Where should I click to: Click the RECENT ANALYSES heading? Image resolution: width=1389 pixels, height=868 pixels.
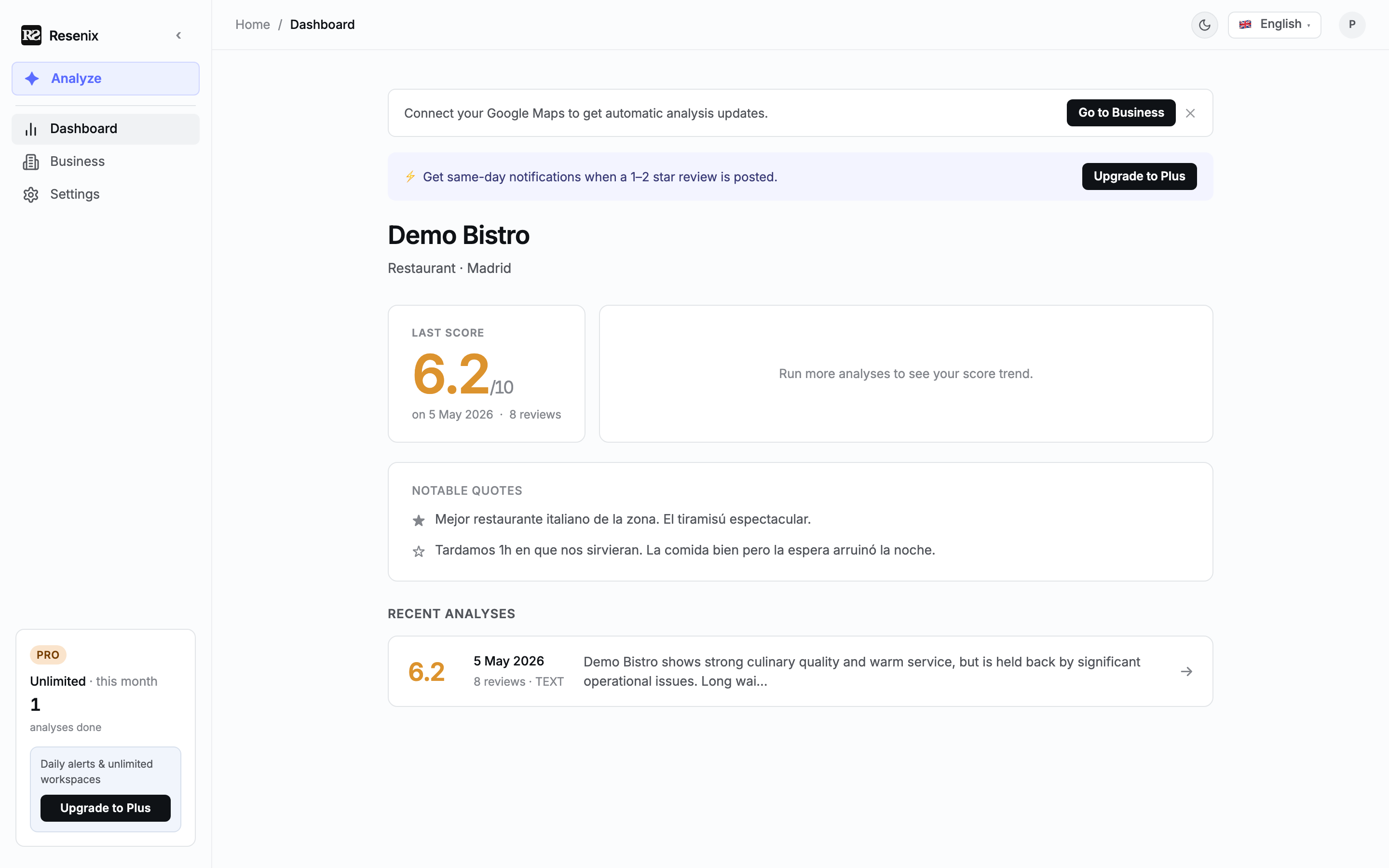point(451,614)
